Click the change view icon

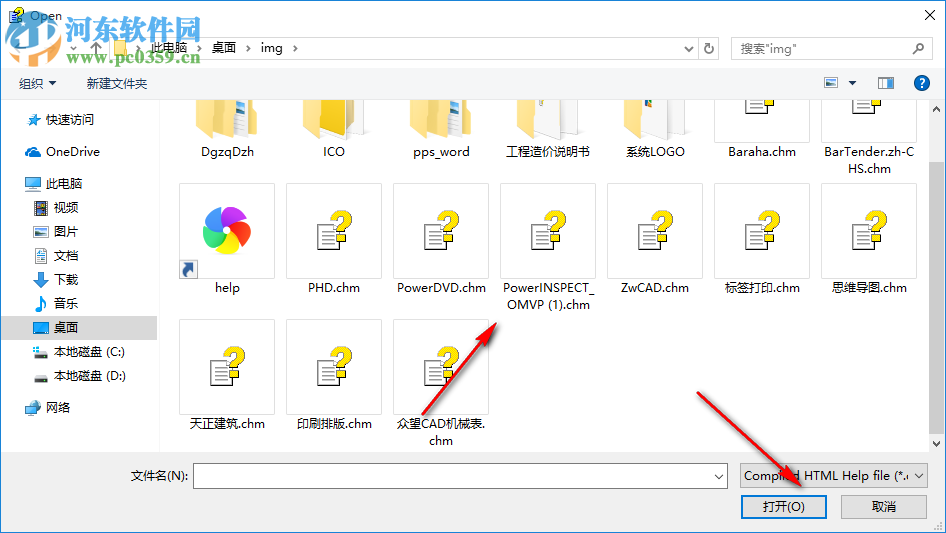(x=831, y=83)
